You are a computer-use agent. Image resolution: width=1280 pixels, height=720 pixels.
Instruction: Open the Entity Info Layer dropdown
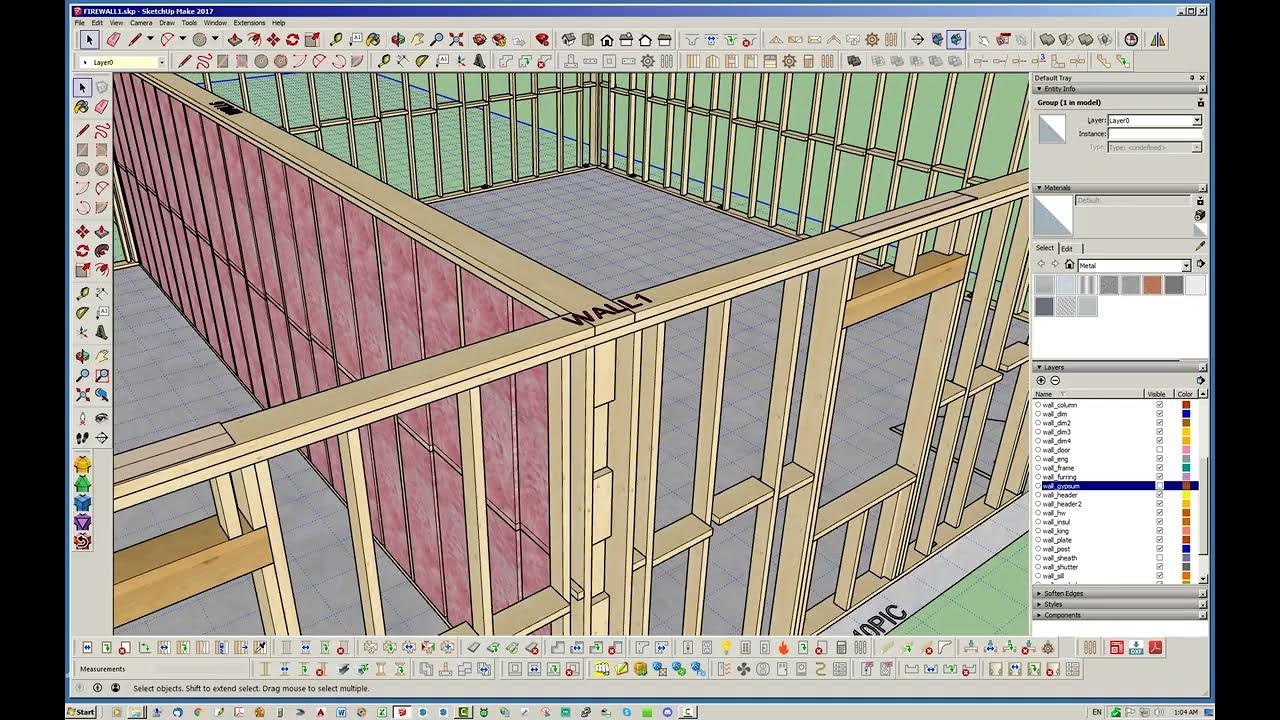click(x=1196, y=120)
